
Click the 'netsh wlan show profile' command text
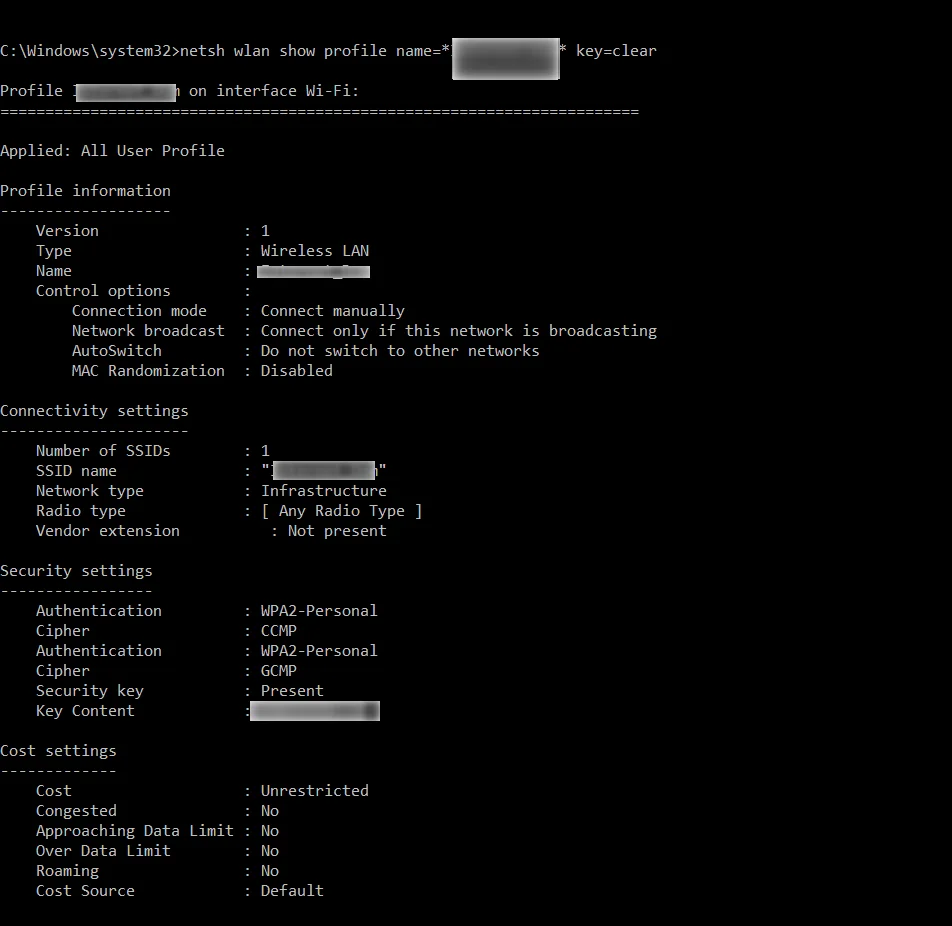point(283,51)
